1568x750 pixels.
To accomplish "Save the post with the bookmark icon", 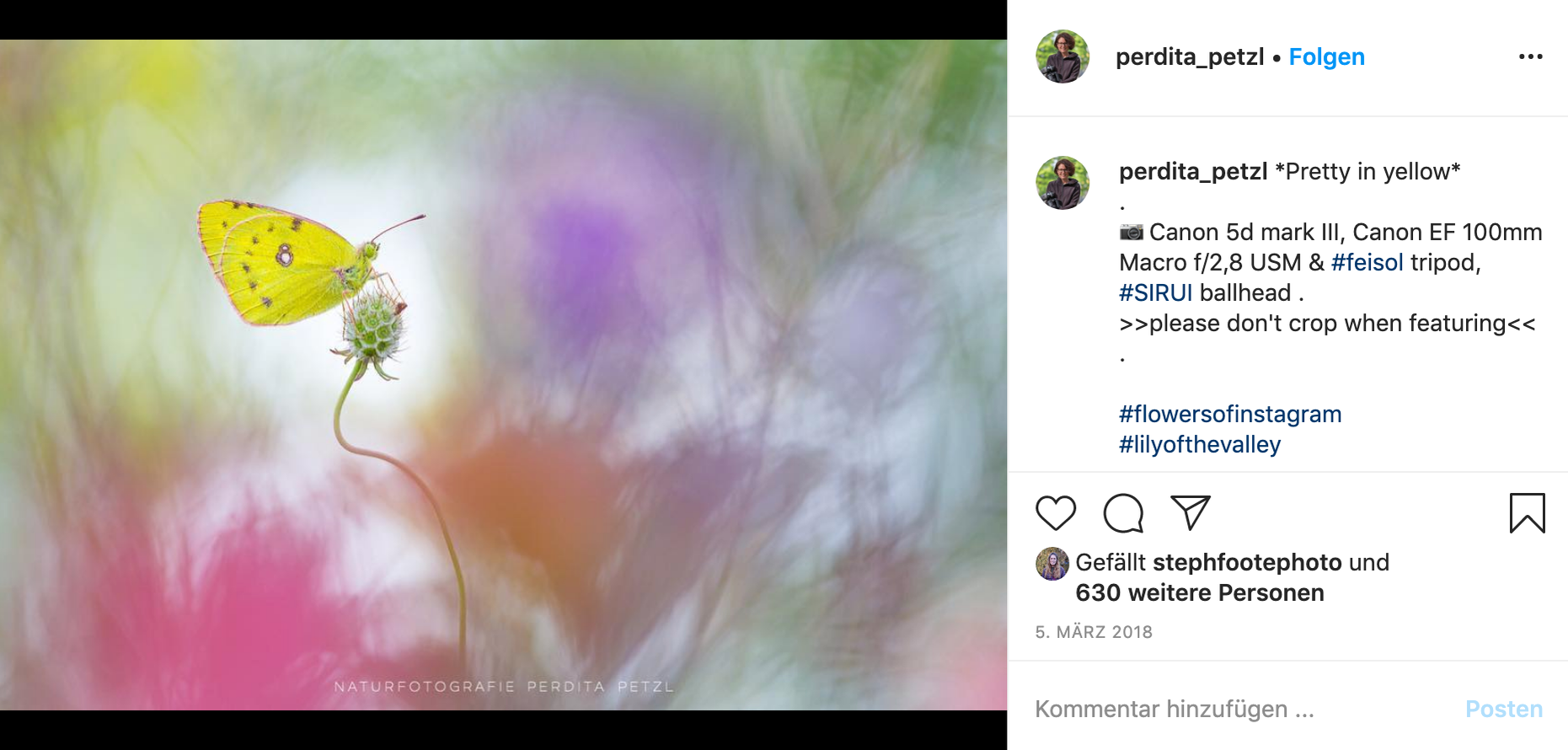I will click(x=1527, y=513).
